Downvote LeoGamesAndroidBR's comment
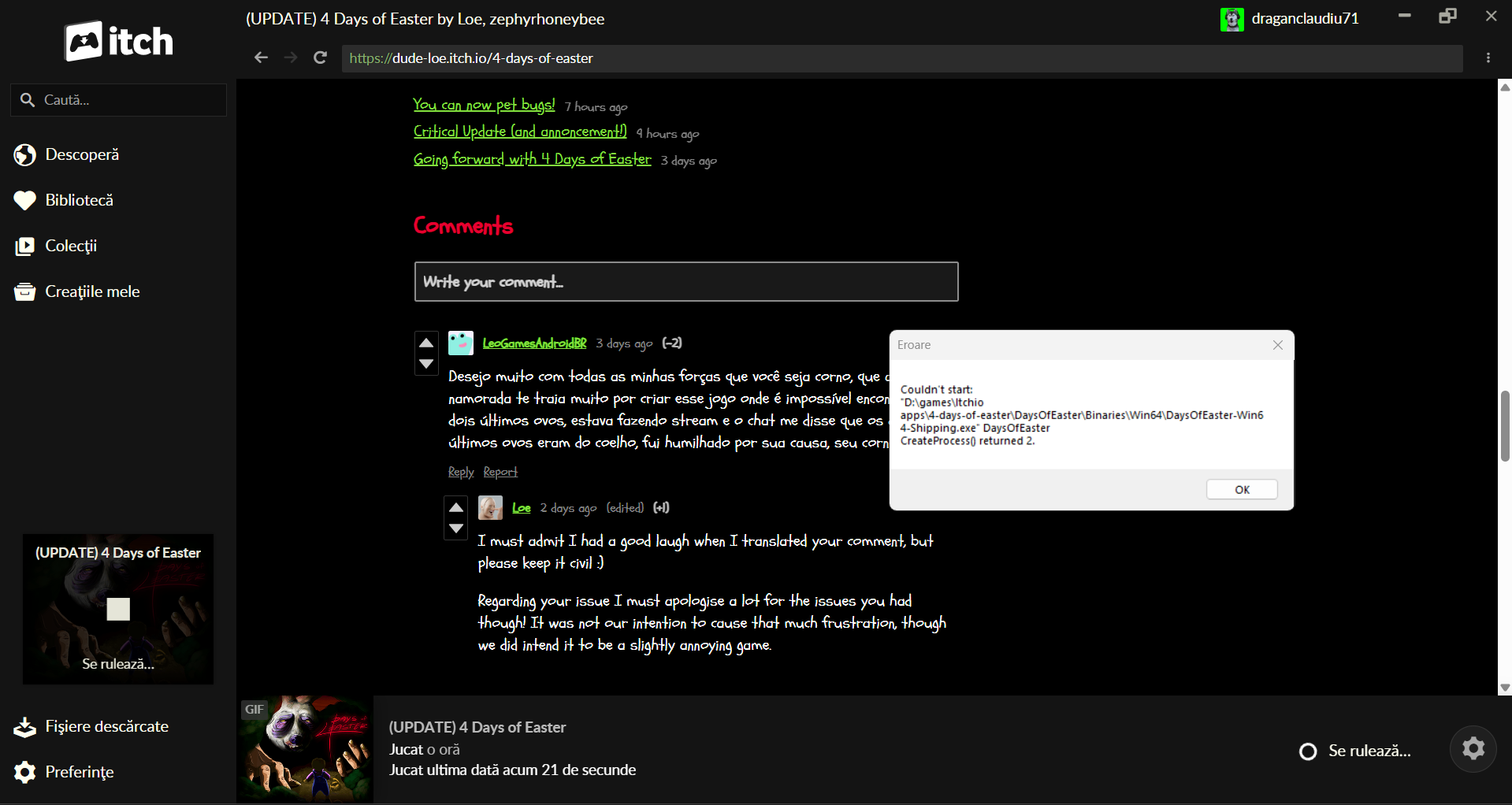Viewport: 1512px width, 805px height. (x=426, y=364)
